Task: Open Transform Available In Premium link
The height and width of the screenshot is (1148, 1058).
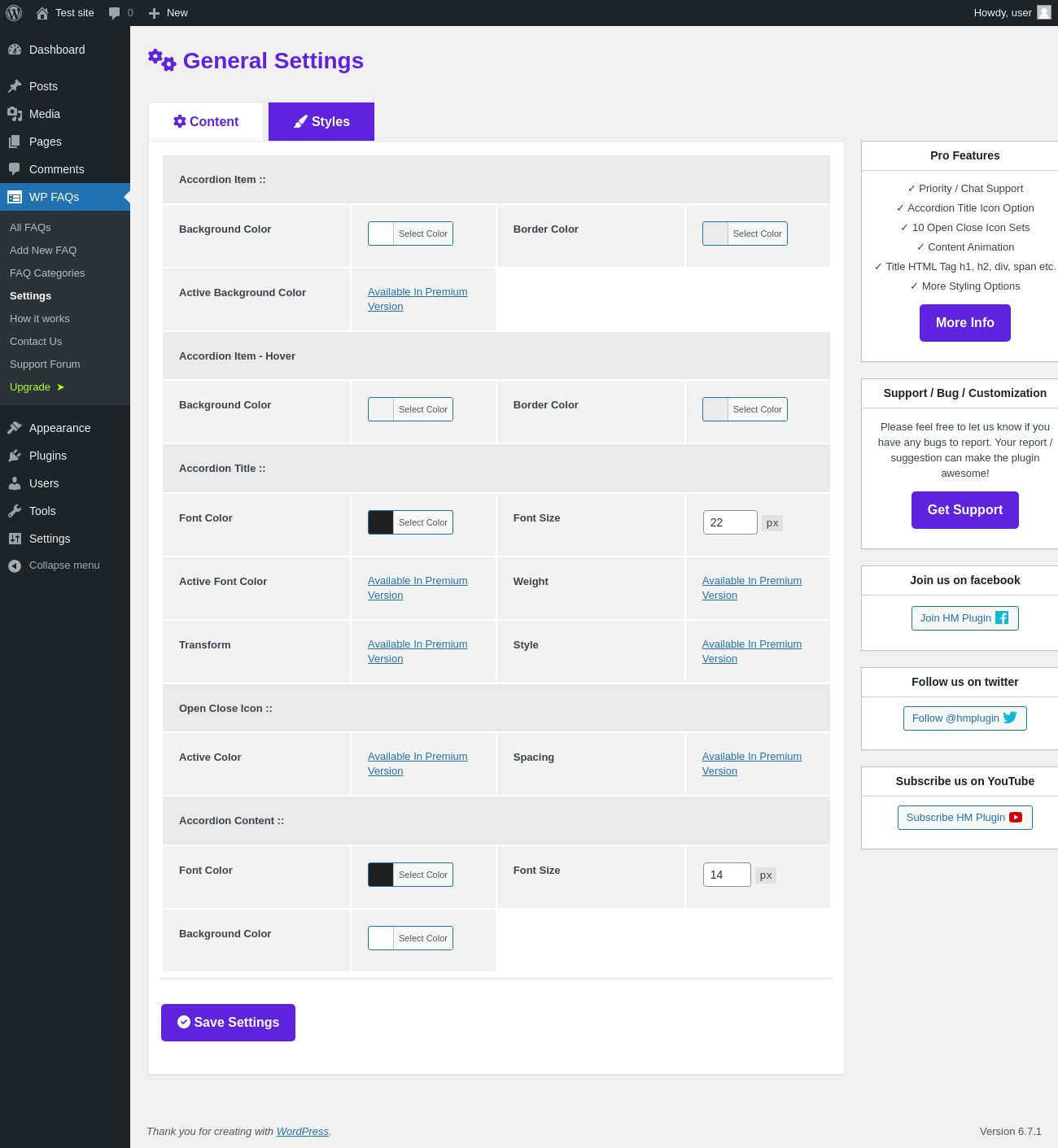Action: pyautogui.click(x=418, y=652)
